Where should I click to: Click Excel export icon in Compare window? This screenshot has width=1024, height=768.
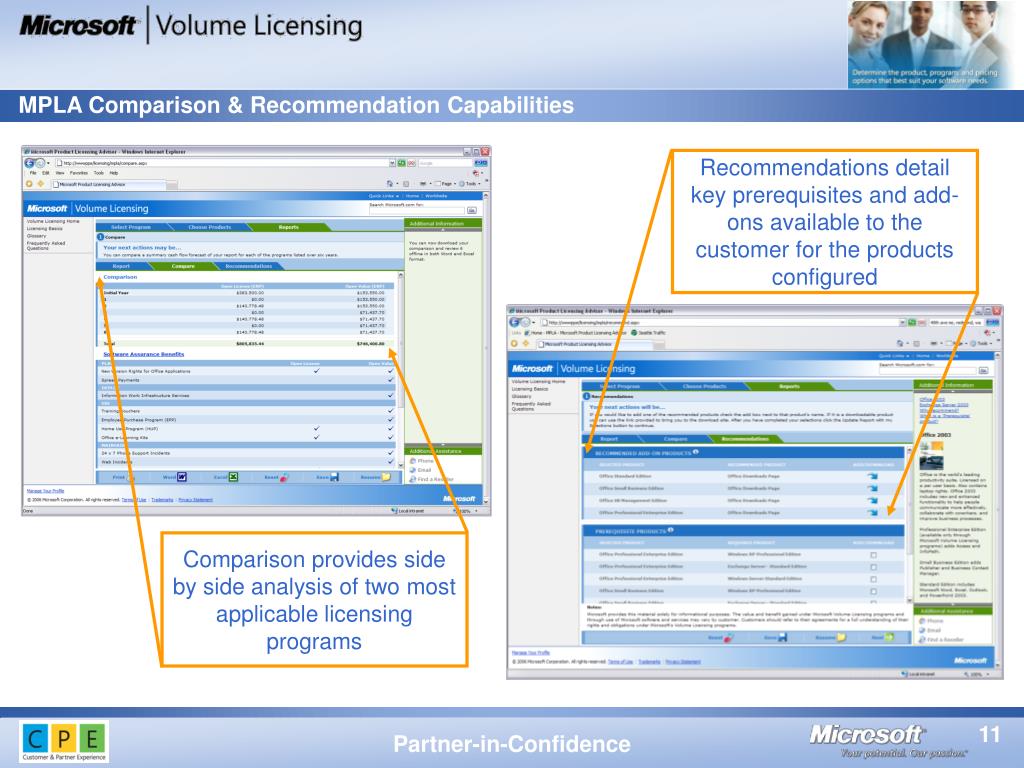233,477
